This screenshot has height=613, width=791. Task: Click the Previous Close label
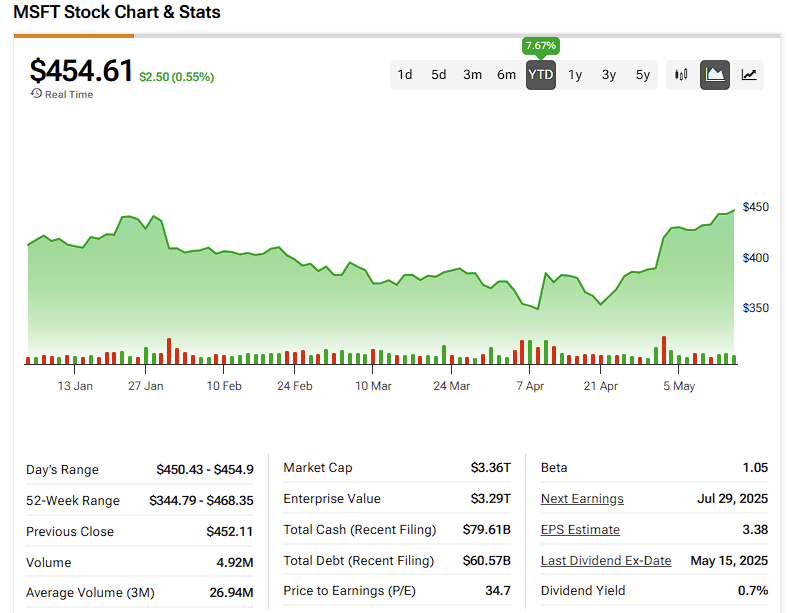[x=70, y=531]
